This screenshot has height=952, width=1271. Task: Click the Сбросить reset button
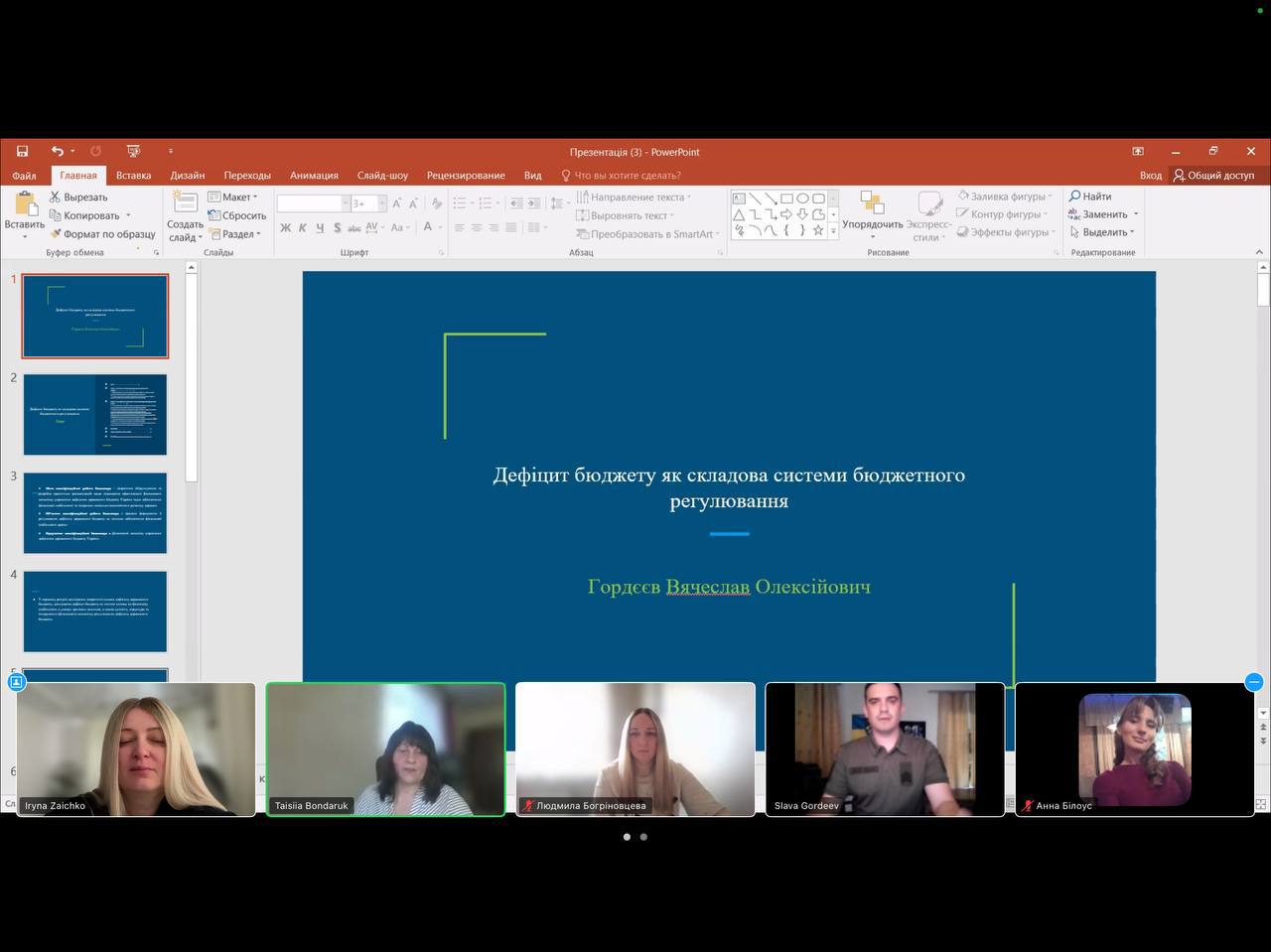(x=238, y=215)
